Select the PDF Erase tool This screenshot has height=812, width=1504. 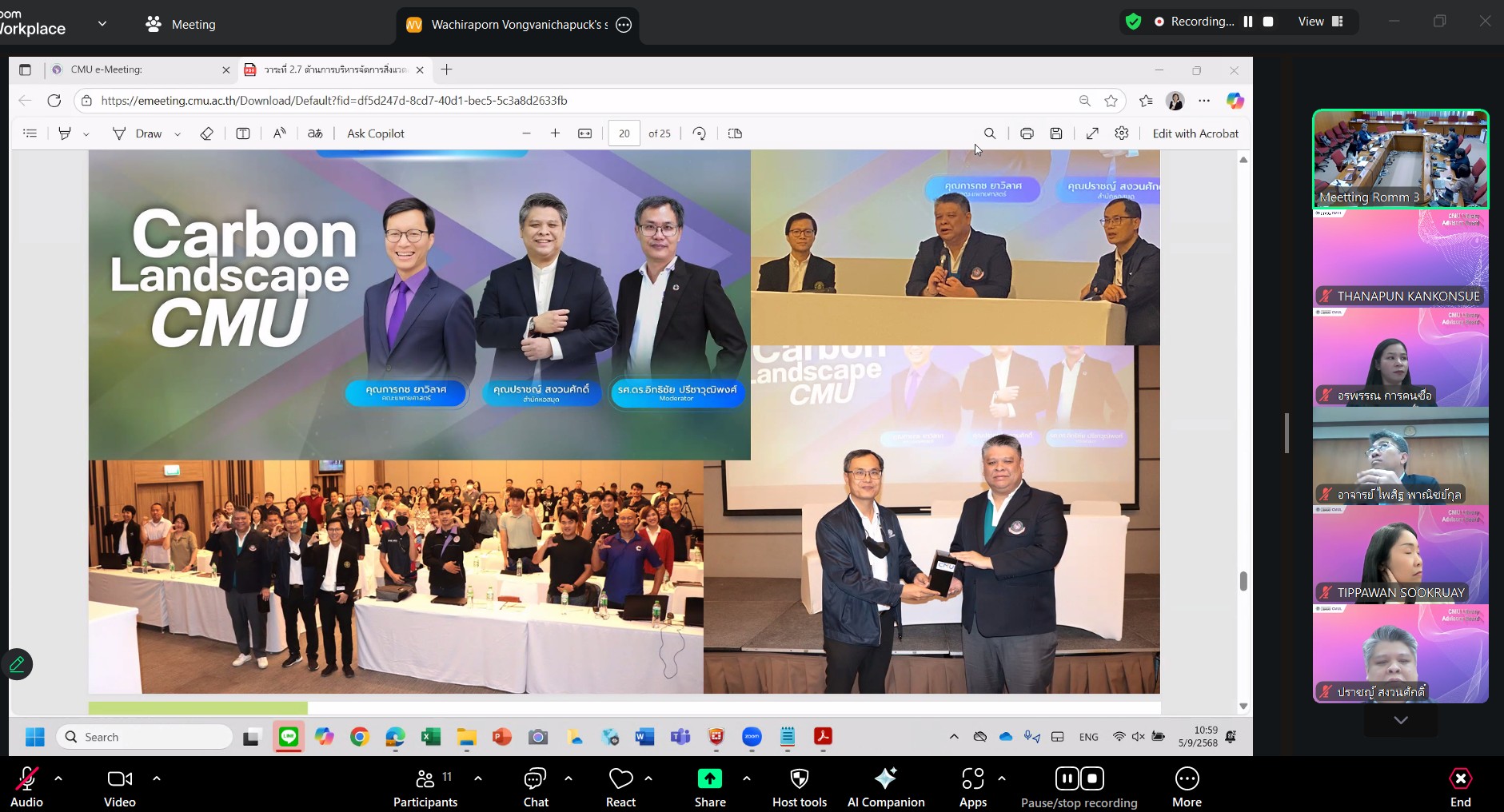click(x=206, y=133)
